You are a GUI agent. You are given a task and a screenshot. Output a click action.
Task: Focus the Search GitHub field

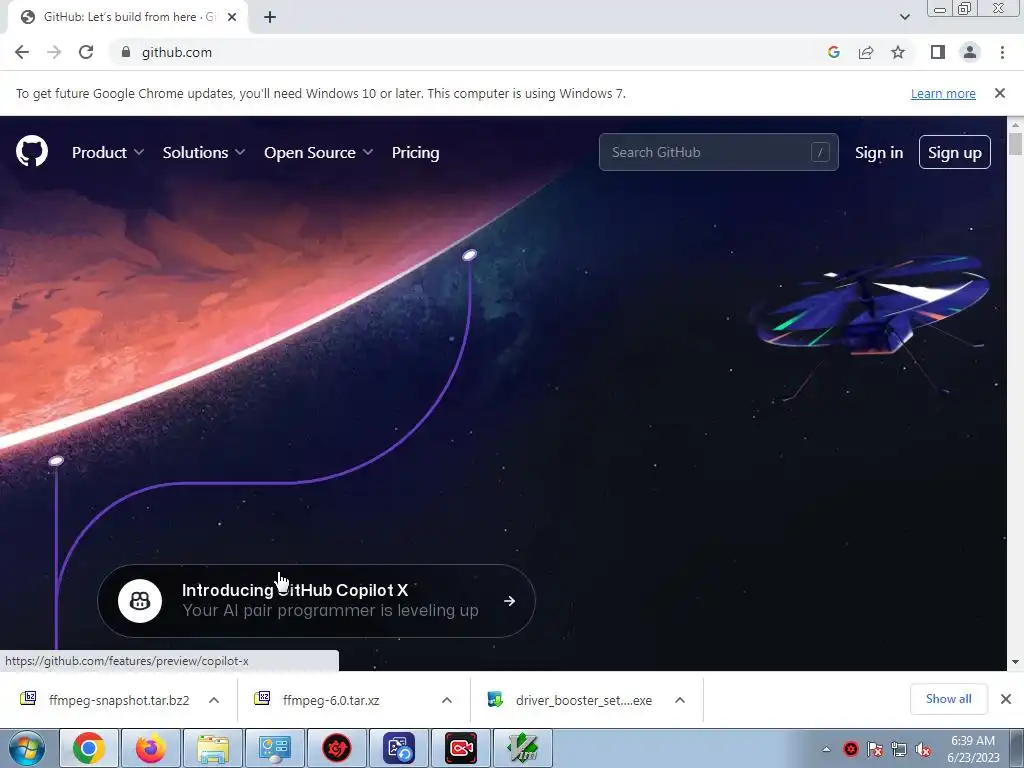718,152
